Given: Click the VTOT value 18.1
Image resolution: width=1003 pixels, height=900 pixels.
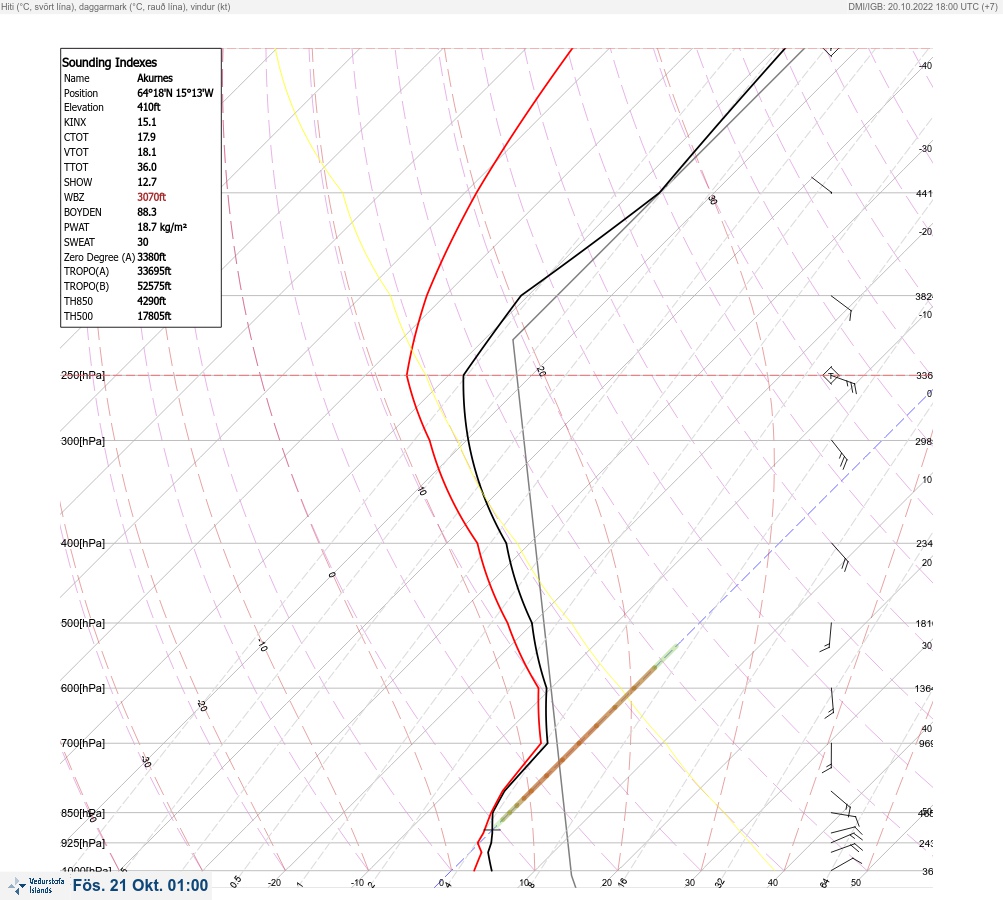Looking at the screenshot, I should 146,152.
